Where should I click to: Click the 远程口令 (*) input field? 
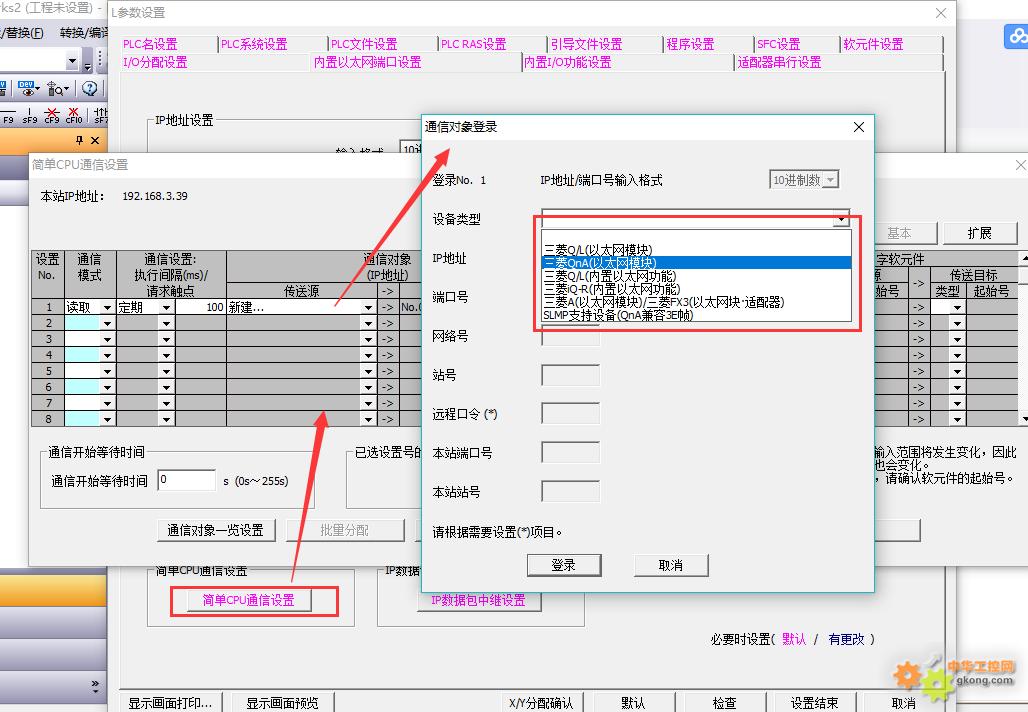(570, 414)
